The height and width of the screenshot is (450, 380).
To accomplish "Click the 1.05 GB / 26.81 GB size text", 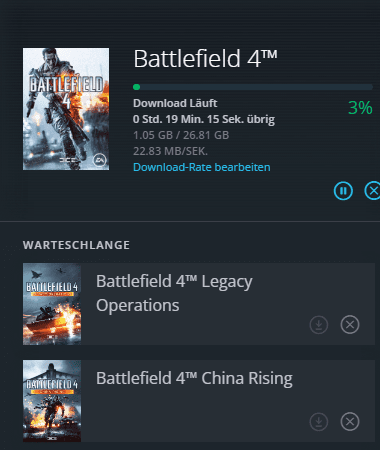I will 181,135.
